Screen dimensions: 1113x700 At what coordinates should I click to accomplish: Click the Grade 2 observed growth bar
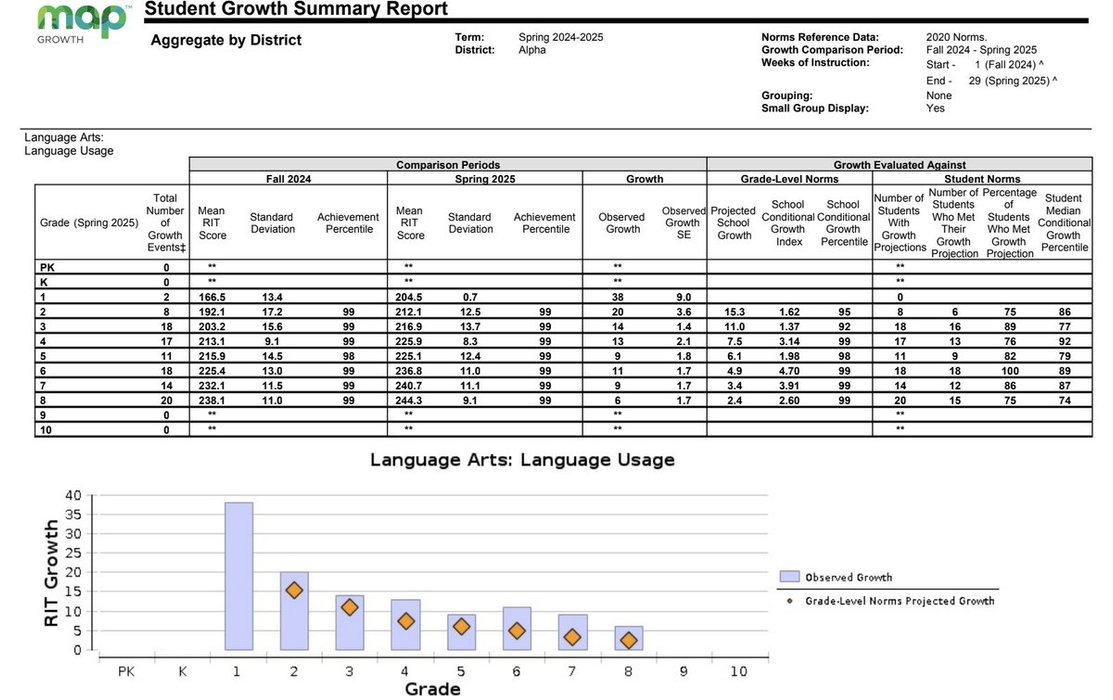(x=294, y=611)
